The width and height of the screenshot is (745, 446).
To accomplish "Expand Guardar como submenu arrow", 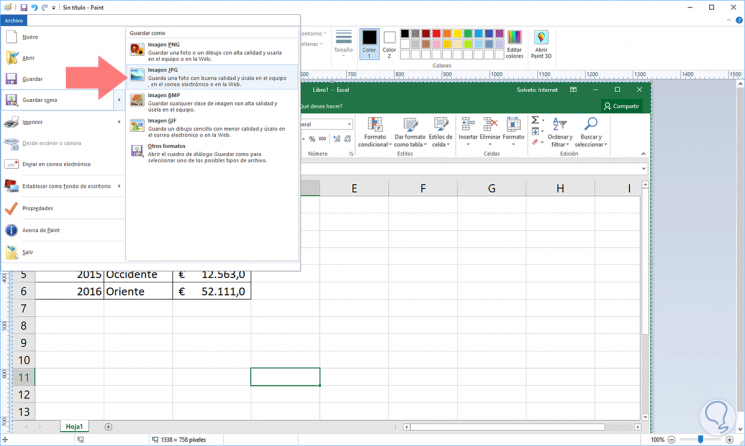I will click(119, 100).
